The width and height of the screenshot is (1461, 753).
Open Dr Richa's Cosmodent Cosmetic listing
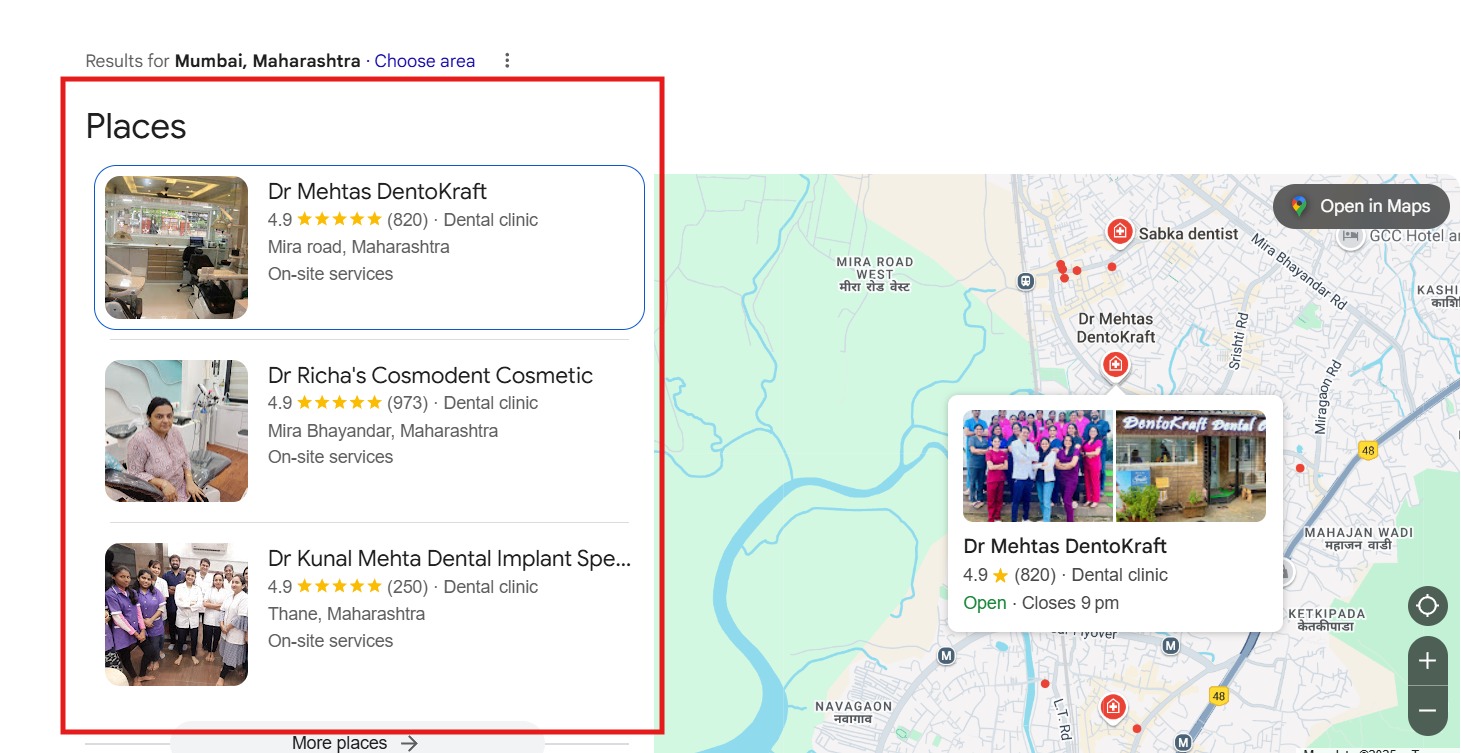430,375
